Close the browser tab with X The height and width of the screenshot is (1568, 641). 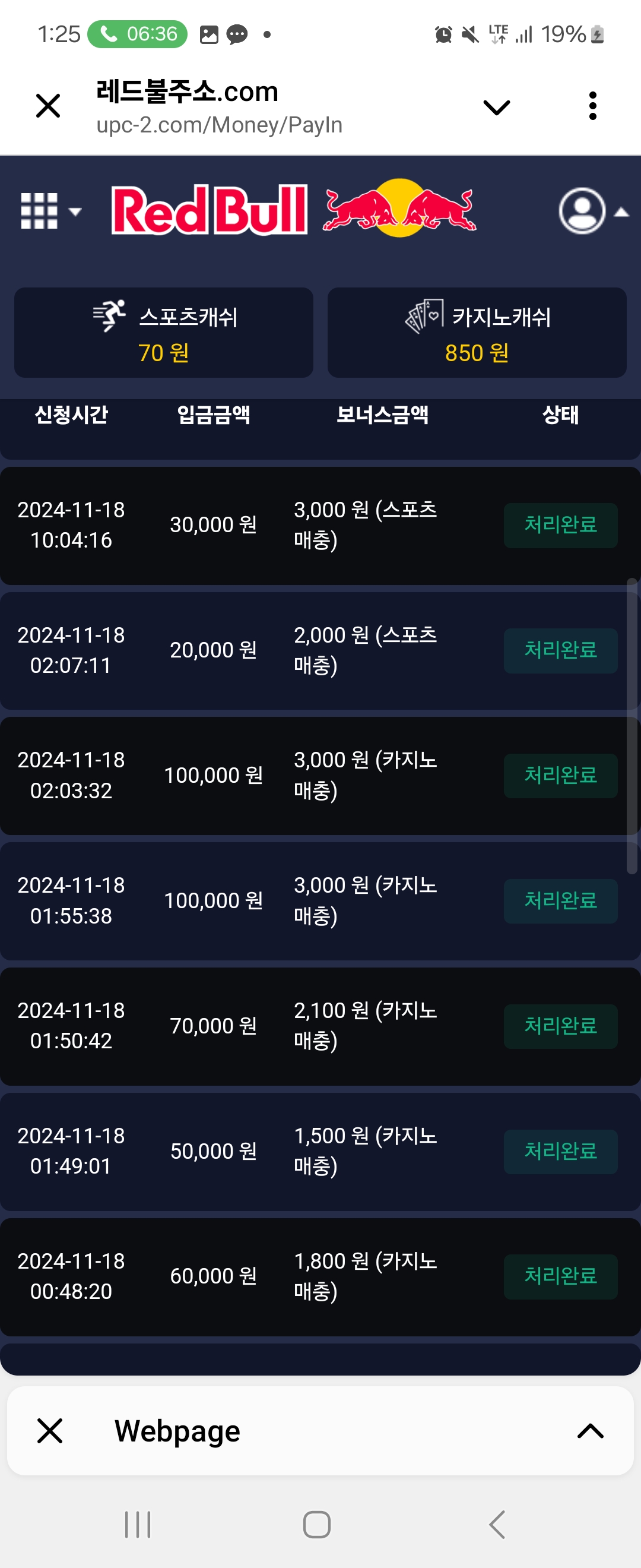48,106
